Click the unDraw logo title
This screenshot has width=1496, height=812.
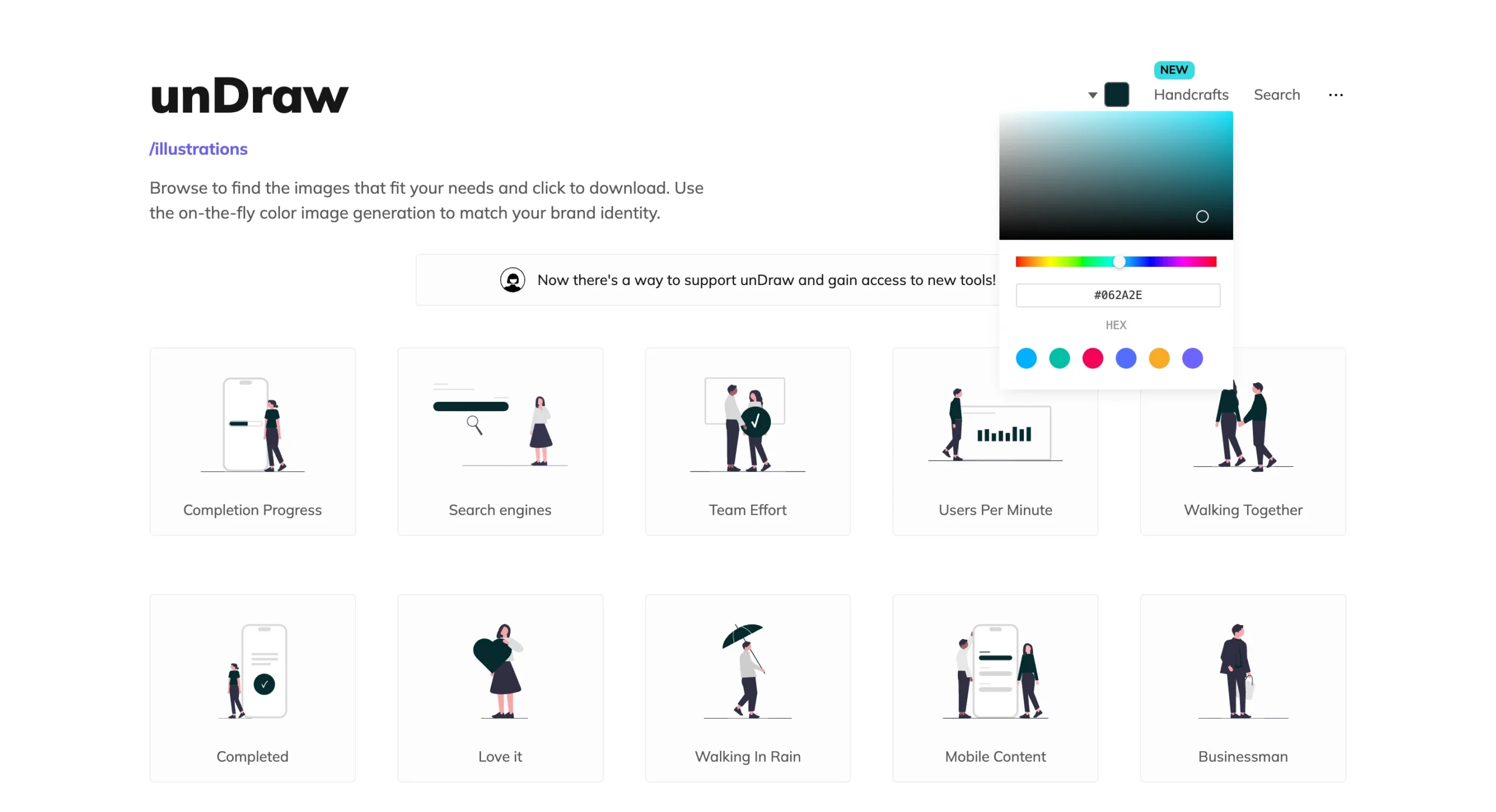tap(249, 96)
